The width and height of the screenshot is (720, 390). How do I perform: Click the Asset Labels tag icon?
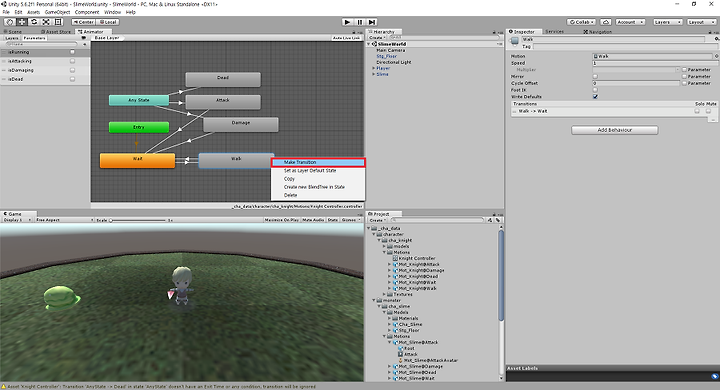coord(714,376)
